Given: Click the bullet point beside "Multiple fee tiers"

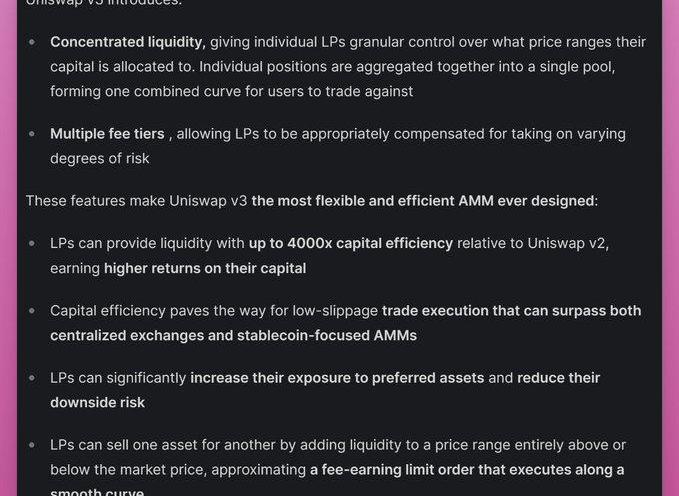Looking at the screenshot, I should [x=32, y=134].
